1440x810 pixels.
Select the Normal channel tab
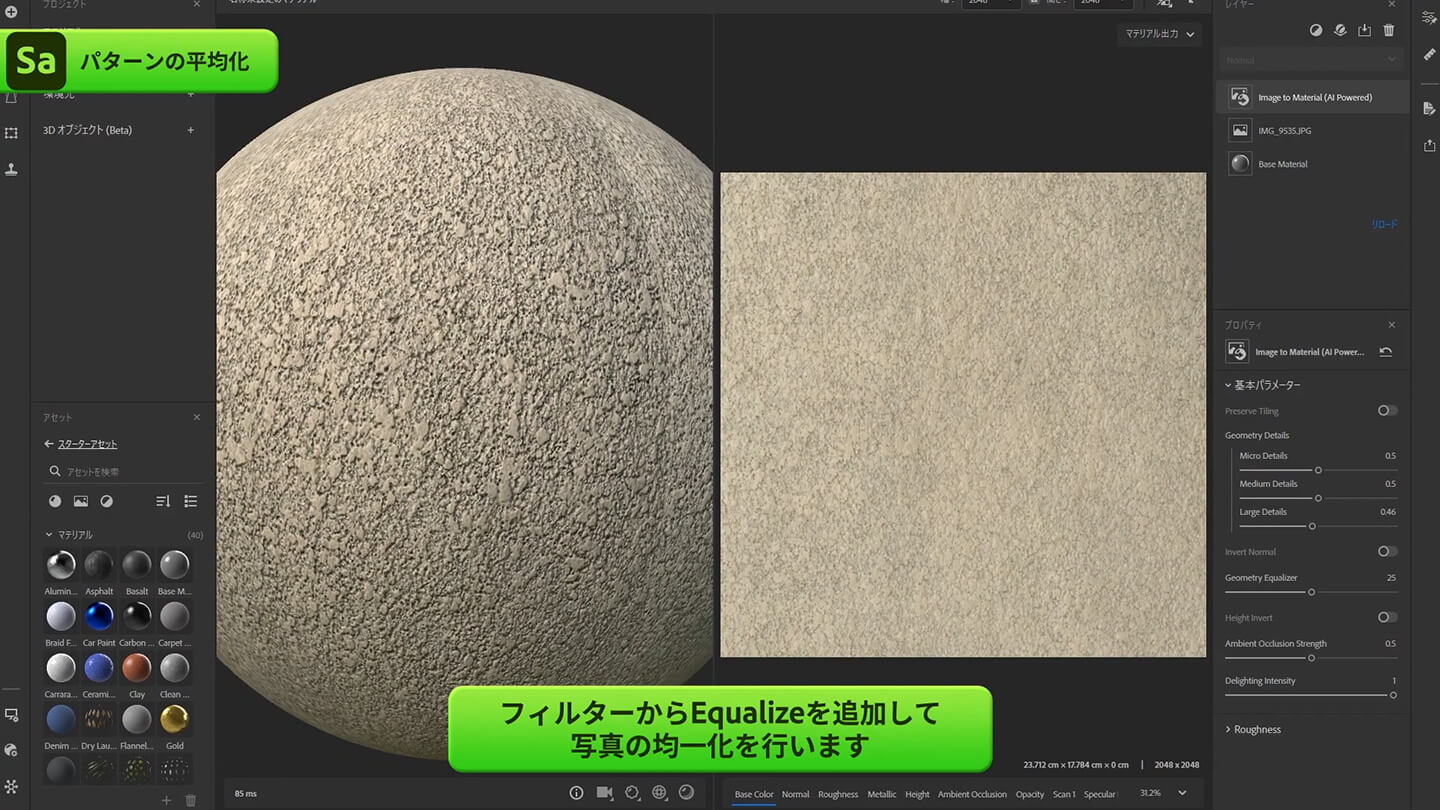[795, 794]
